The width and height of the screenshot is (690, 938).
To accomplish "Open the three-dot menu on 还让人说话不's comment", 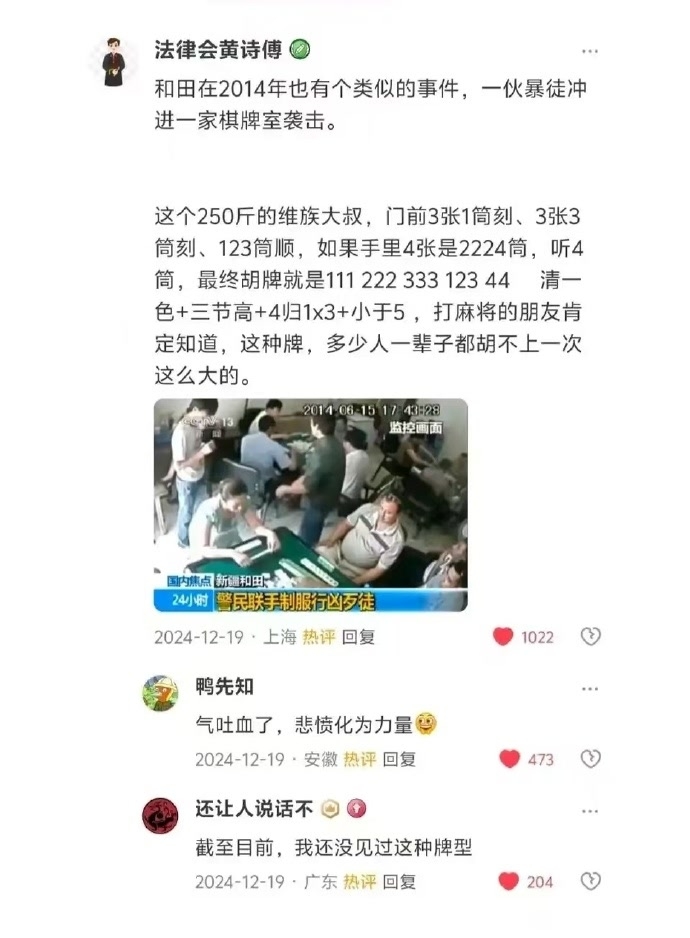I will [589, 812].
